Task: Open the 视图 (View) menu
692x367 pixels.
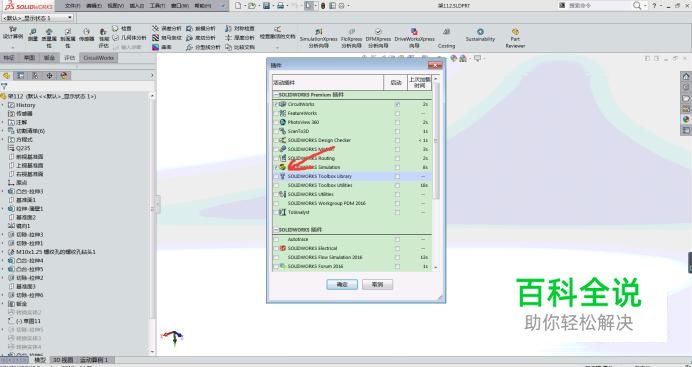Action: click(x=115, y=6)
